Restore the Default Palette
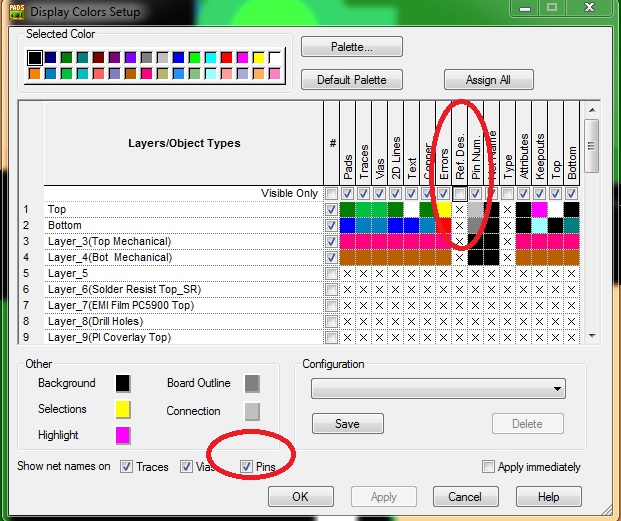Image resolution: width=621 pixels, height=521 pixels. 352,80
